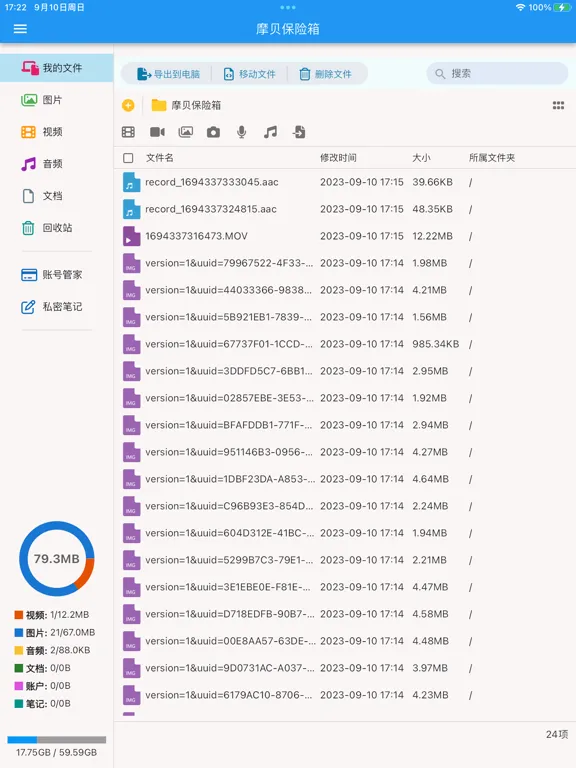Image resolution: width=576 pixels, height=768 pixels.
Task: Import pictures from photo gallery icon
Action: pyautogui.click(x=186, y=132)
